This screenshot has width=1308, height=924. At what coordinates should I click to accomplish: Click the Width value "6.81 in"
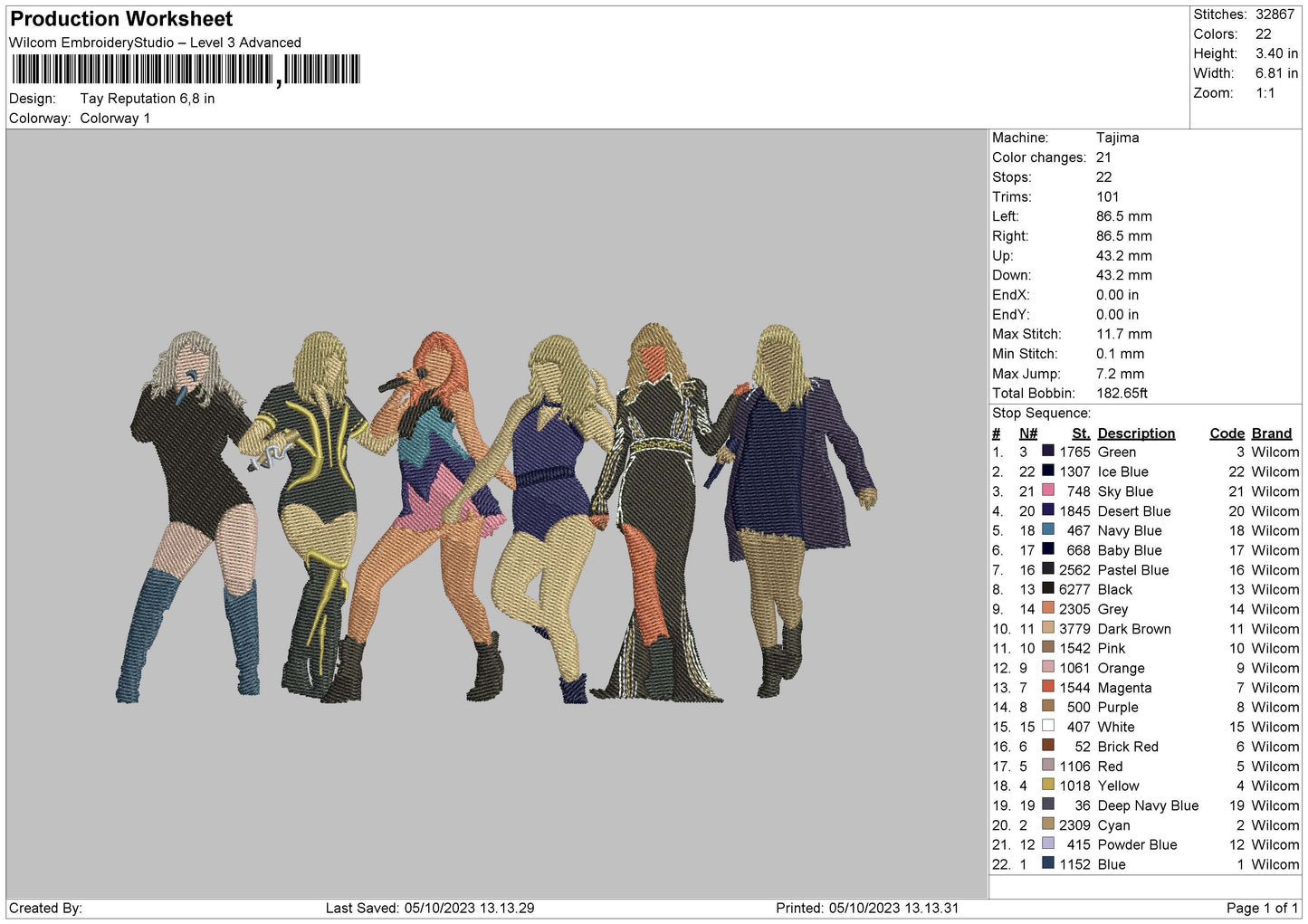1276,73
